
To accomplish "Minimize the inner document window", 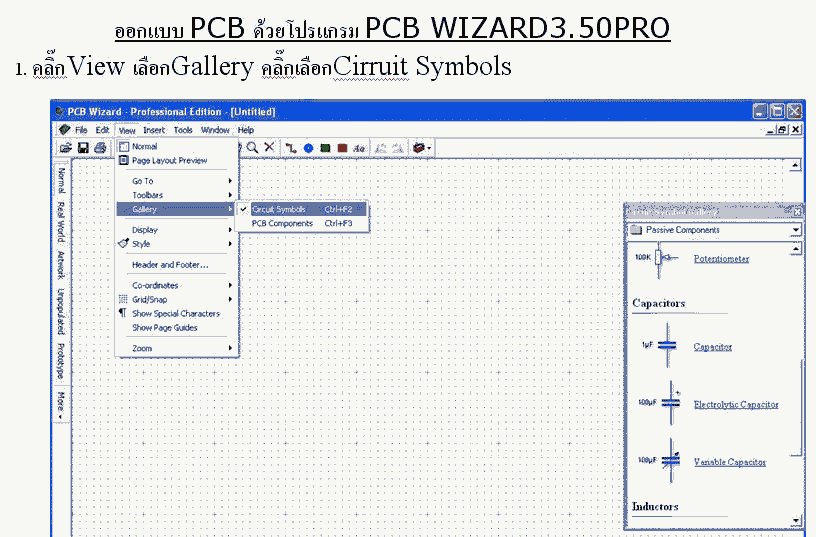I will pyautogui.click(x=770, y=130).
